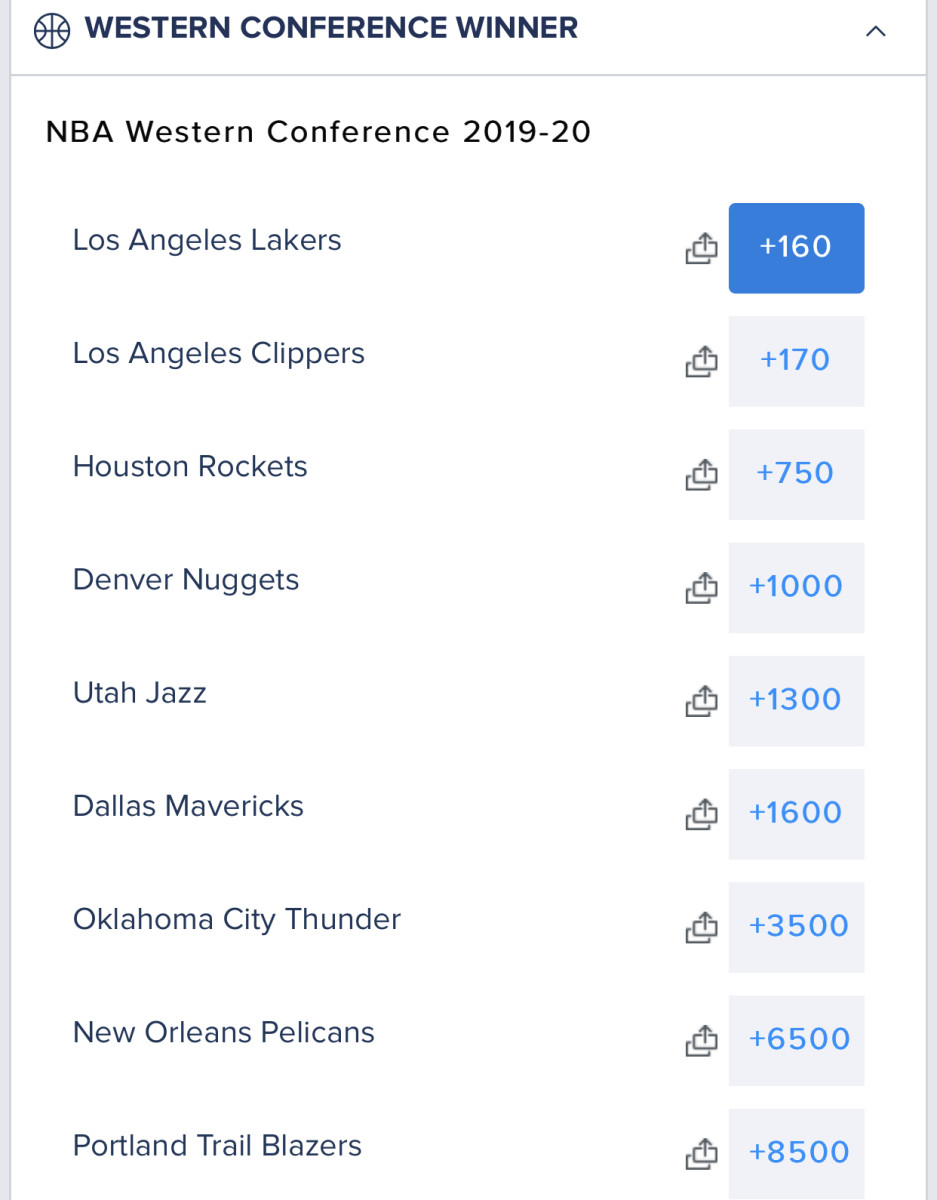The height and width of the screenshot is (1200, 937).
Task: Choose Trail Blazers +8500 odds button
Action: [x=796, y=1152]
